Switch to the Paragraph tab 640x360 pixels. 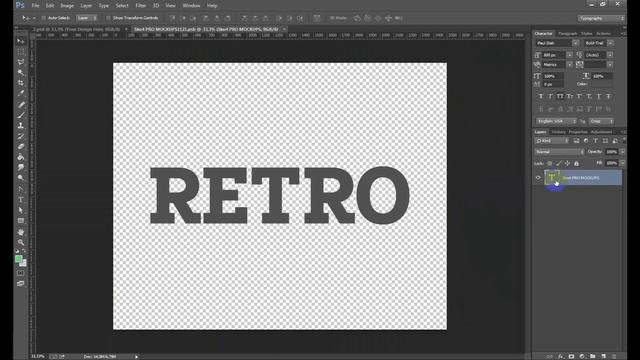(x=568, y=33)
